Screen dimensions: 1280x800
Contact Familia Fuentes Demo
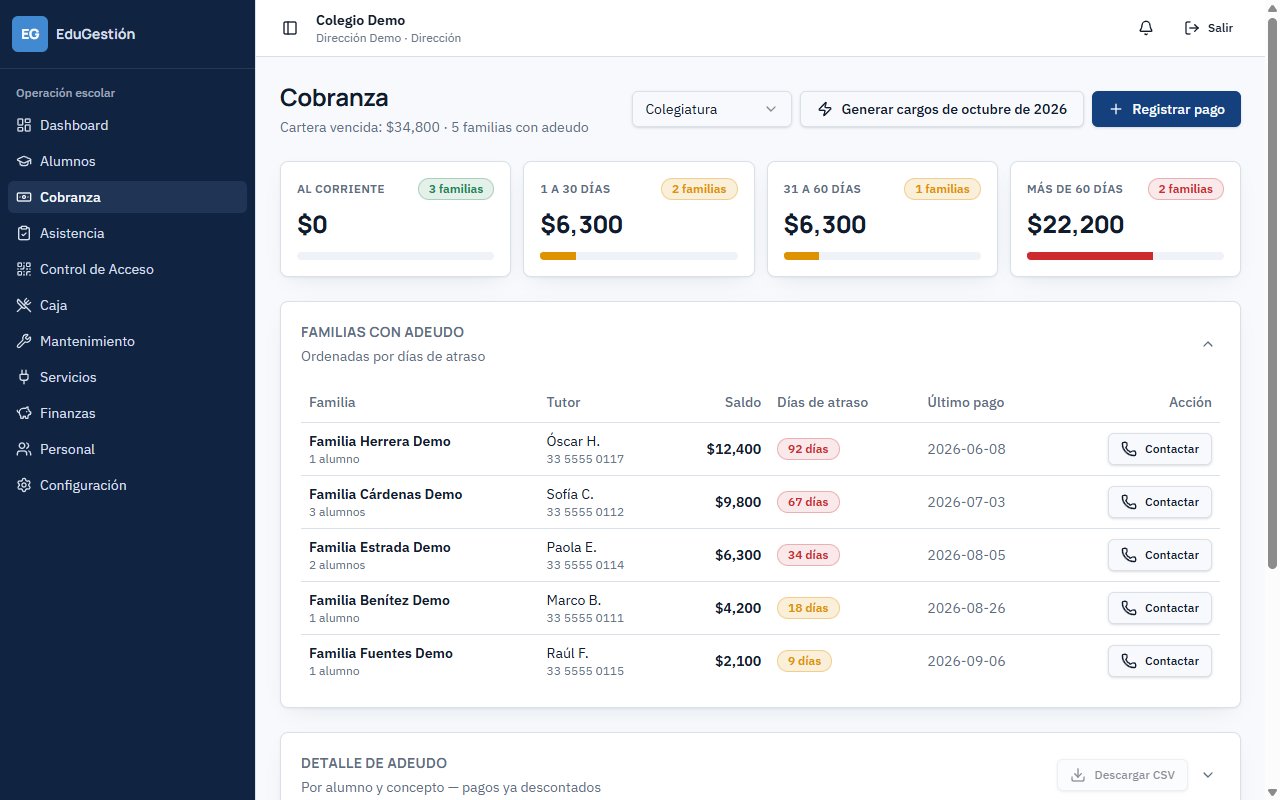1160,661
